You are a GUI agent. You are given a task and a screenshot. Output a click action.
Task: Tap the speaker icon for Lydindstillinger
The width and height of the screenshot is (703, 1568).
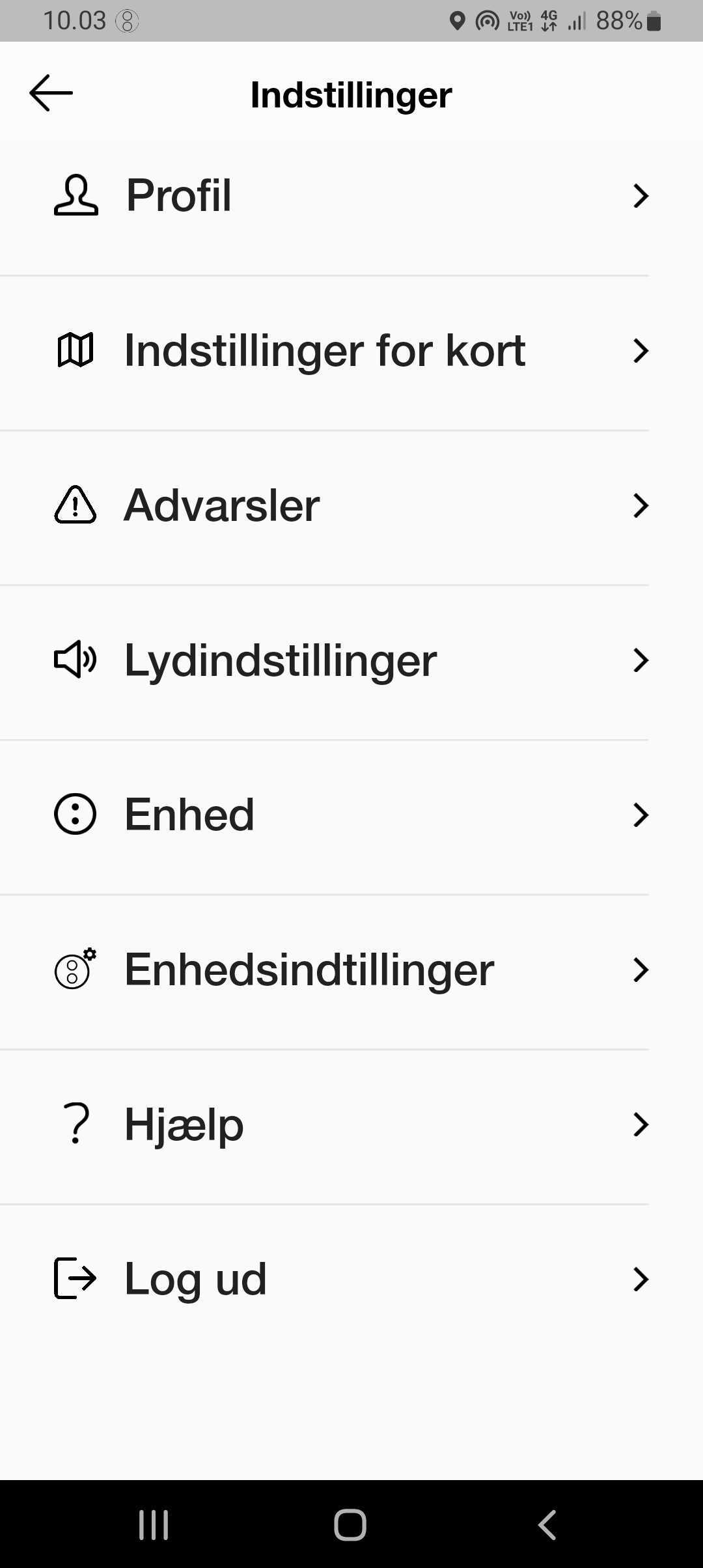tap(76, 660)
